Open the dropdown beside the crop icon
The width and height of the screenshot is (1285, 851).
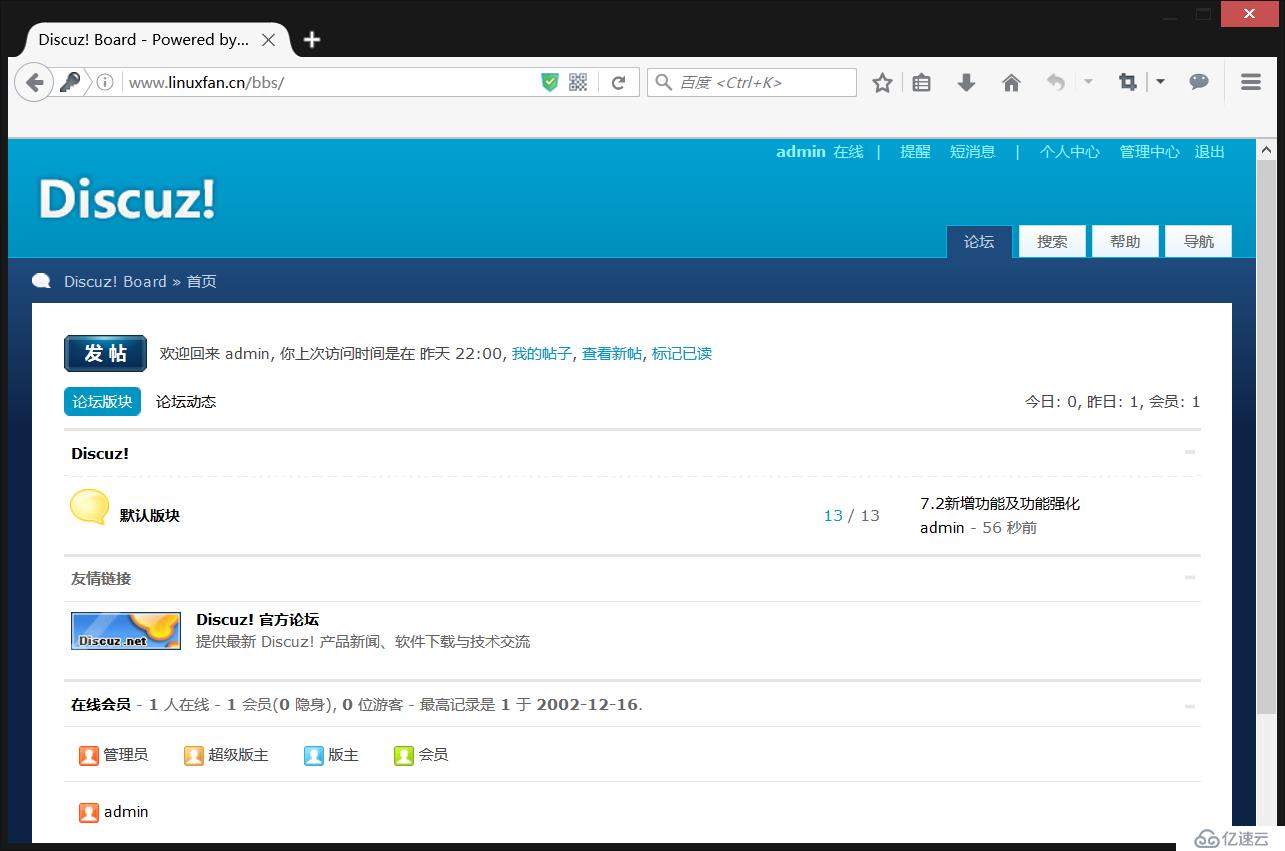click(x=1160, y=81)
